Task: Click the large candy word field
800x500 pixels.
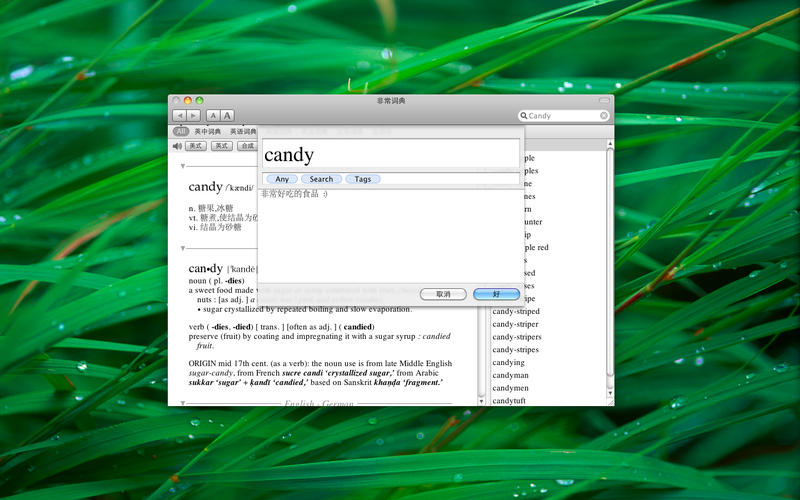Action: (x=391, y=154)
